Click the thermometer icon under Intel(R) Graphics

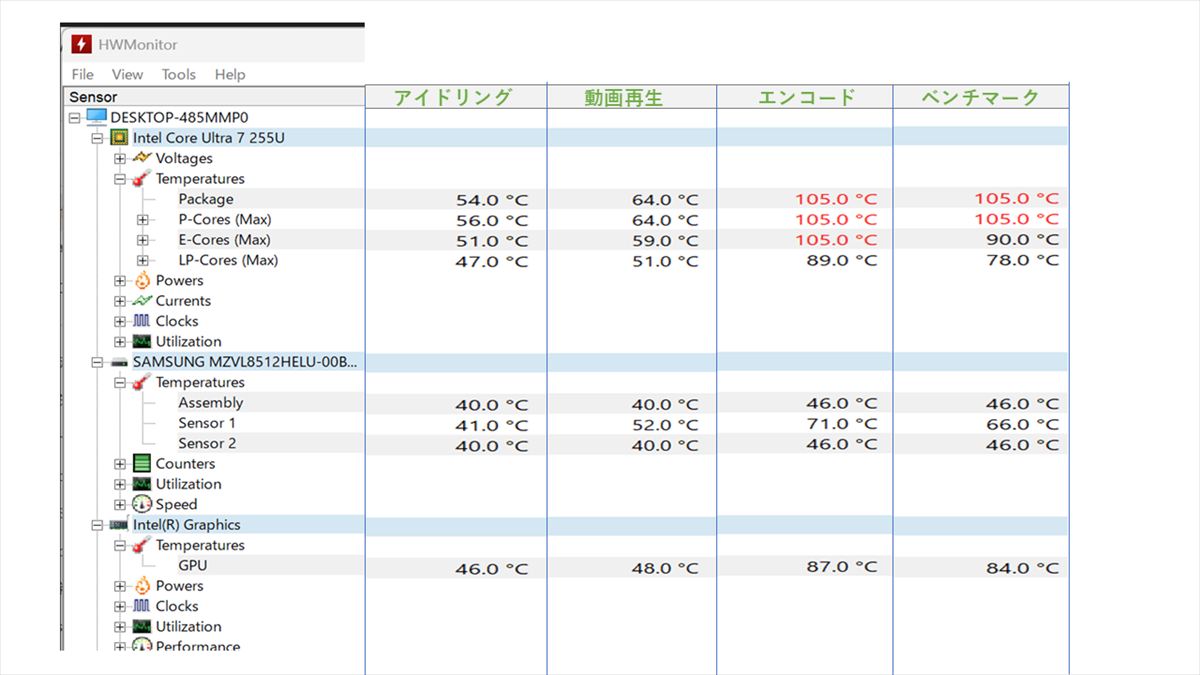(x=141, y=546)
